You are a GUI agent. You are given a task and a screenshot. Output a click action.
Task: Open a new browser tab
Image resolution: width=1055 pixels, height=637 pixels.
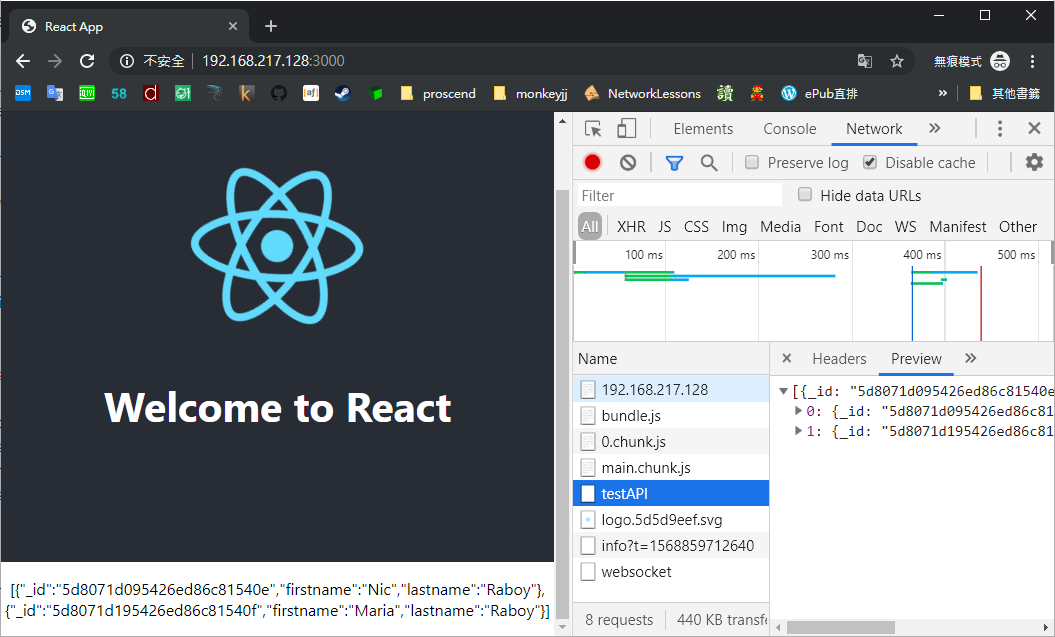coord(270,26)
